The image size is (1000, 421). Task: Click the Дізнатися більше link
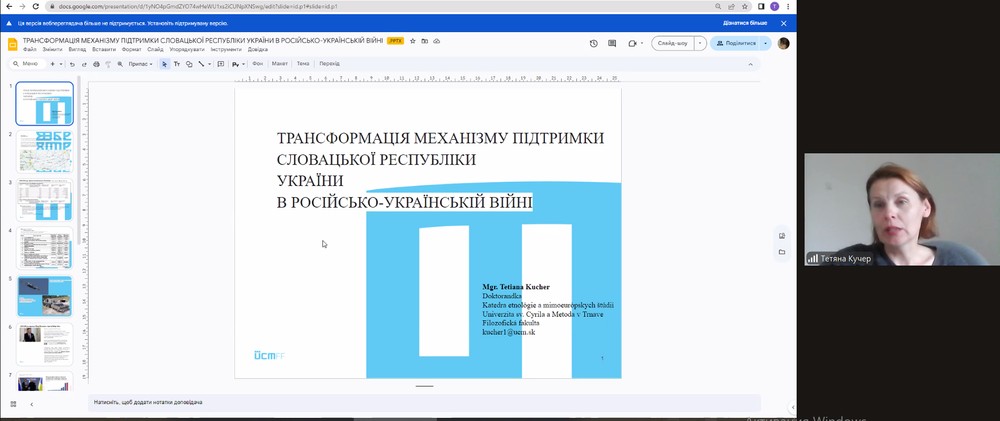click(x=745, y=22)
